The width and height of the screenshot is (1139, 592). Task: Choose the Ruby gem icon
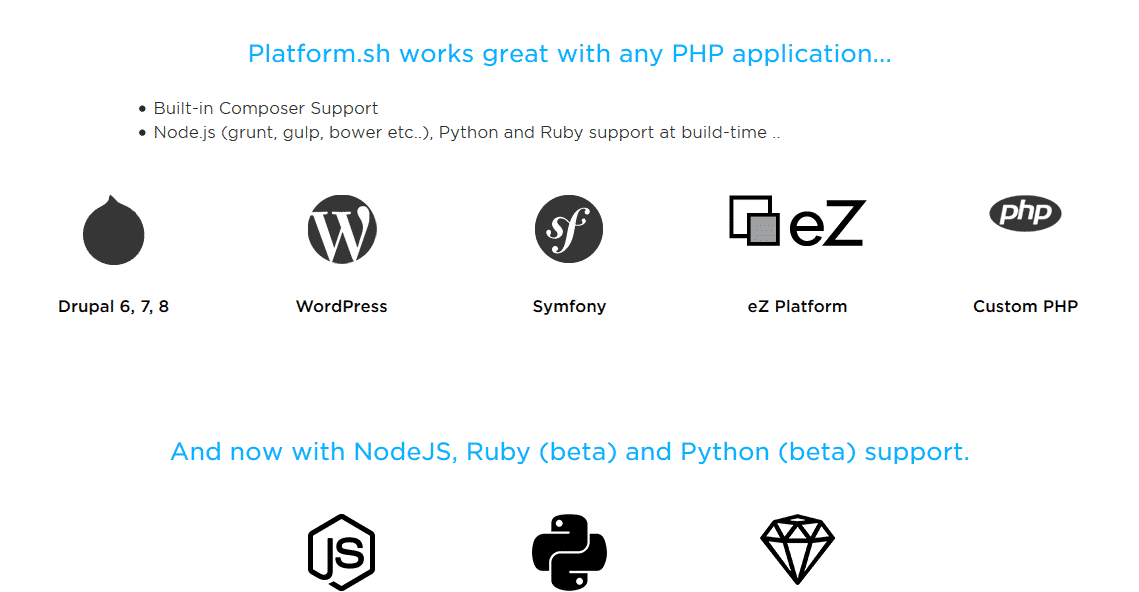coord(797,550)
